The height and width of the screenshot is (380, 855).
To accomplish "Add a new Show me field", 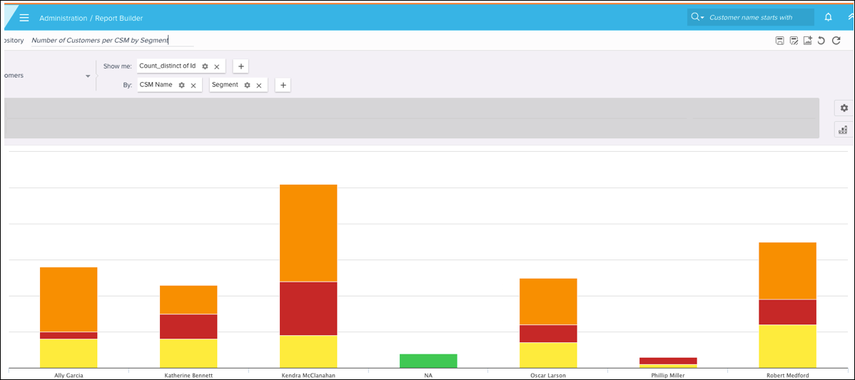I will tap(240, 66).
